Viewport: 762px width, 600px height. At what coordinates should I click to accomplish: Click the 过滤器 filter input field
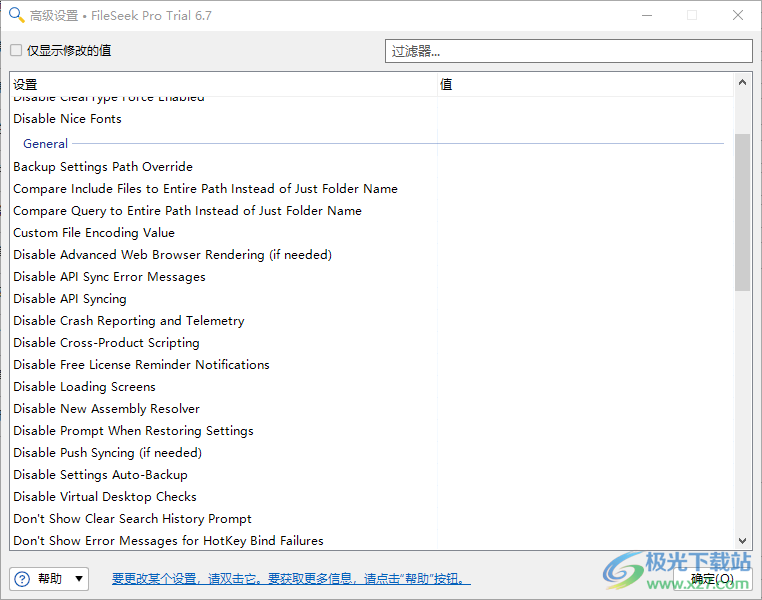569,51
